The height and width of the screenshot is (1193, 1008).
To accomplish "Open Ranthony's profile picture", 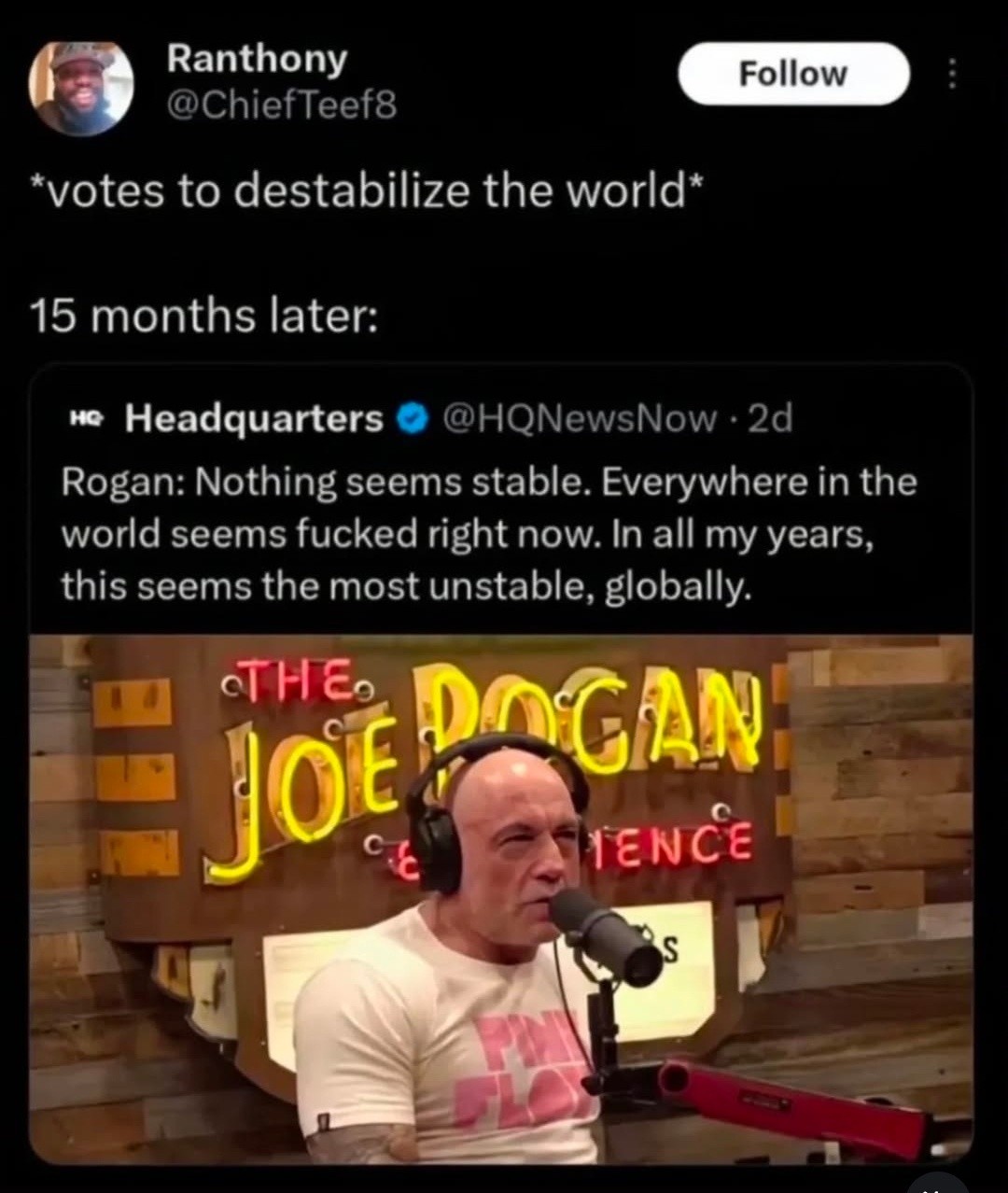I will (x=81, y=88).
